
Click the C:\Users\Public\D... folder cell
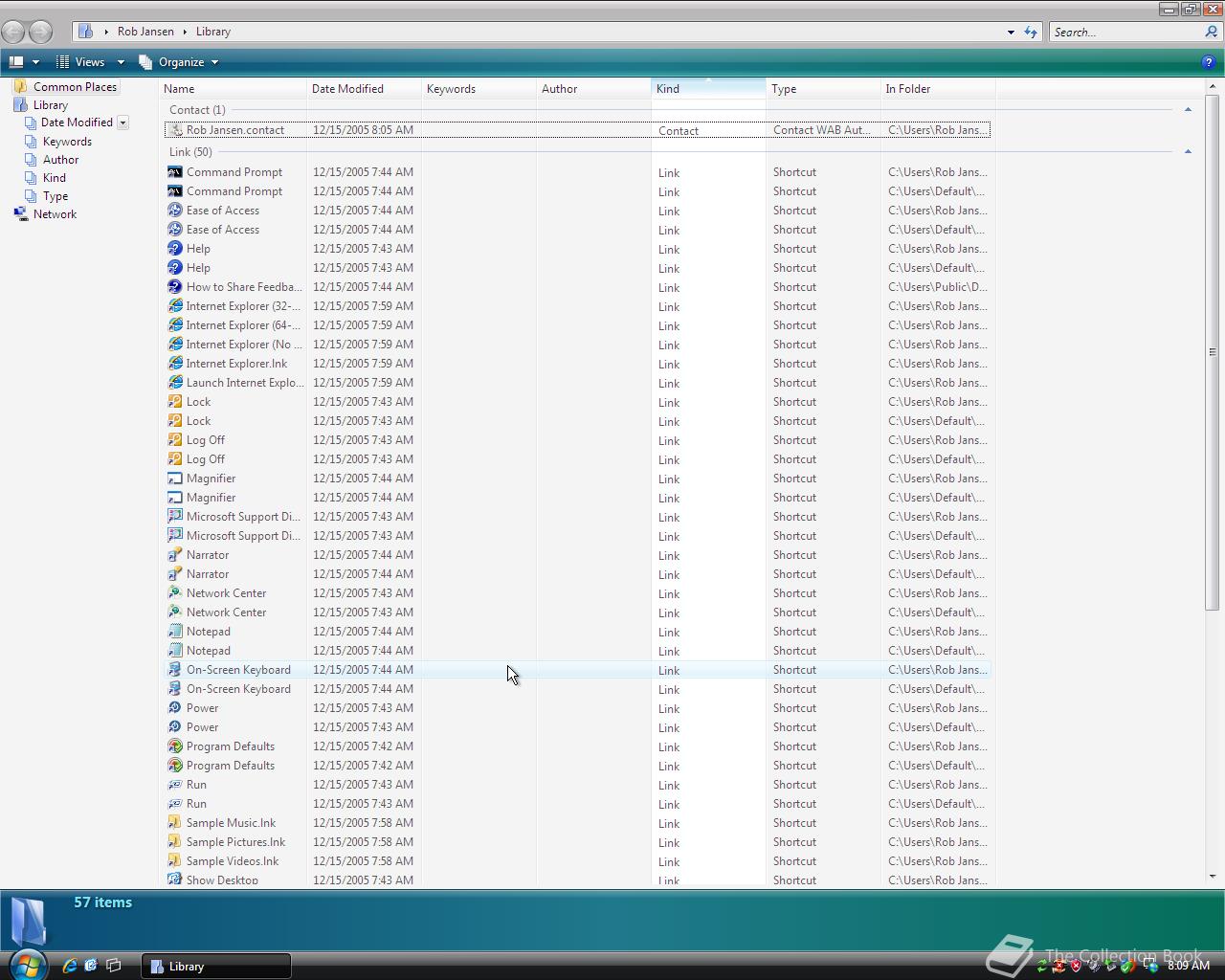[x=938, y=287]
